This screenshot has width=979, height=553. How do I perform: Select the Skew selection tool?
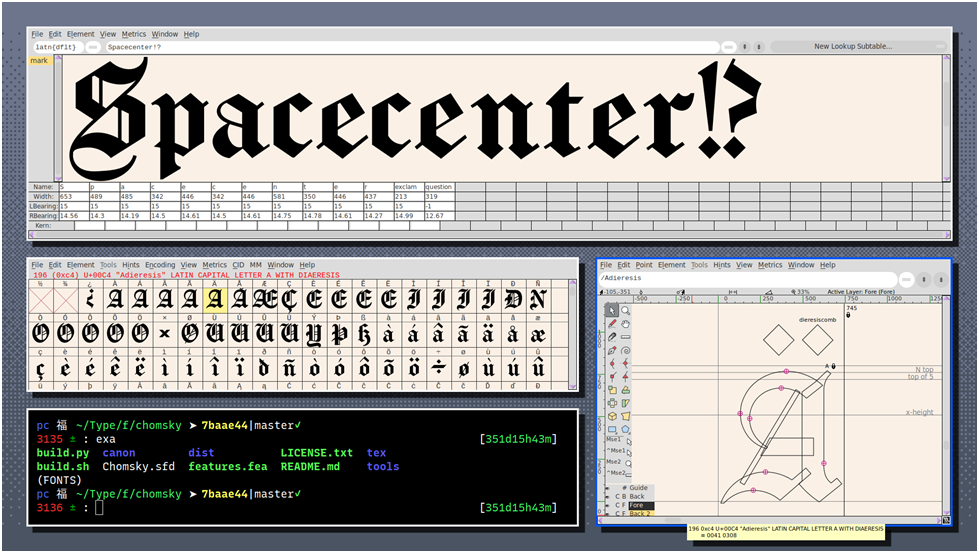(626, 403)
